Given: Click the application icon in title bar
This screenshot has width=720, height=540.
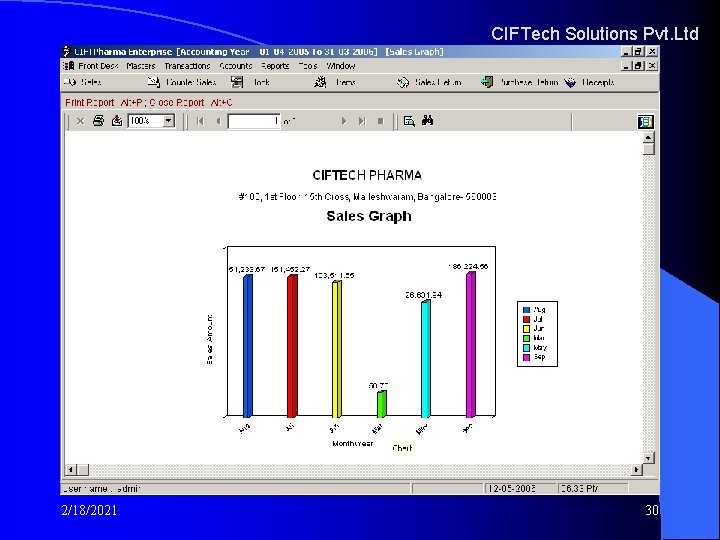Looking at the screenshot, I should (x=67, y=51).
